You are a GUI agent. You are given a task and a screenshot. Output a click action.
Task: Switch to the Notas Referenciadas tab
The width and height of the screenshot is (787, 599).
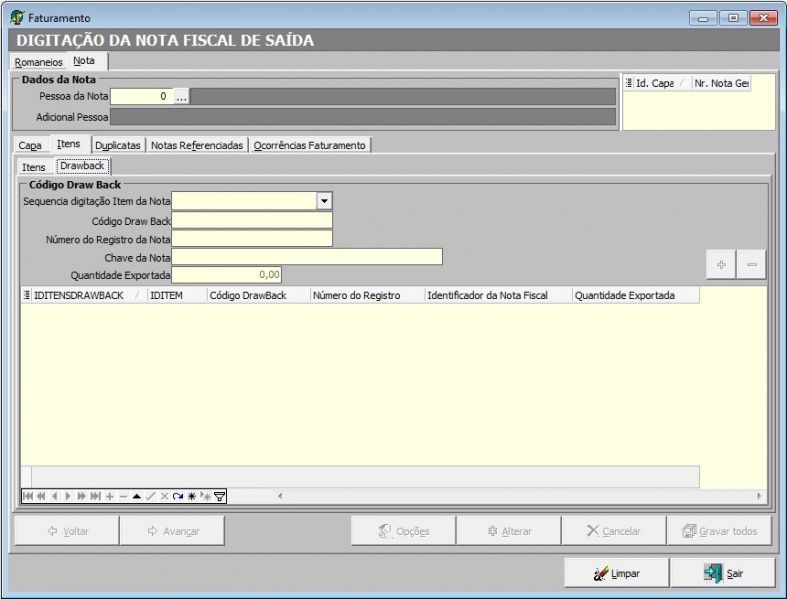(x=197, y=145)
